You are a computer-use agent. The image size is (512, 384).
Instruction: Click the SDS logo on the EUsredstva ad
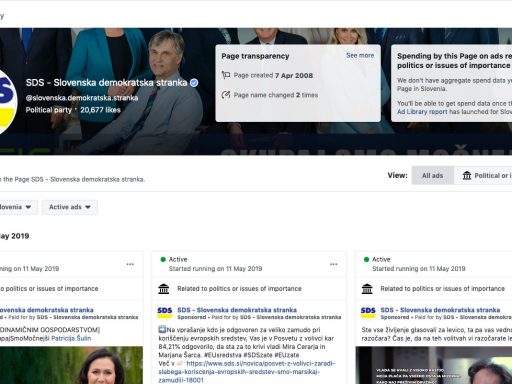(165, 313)
